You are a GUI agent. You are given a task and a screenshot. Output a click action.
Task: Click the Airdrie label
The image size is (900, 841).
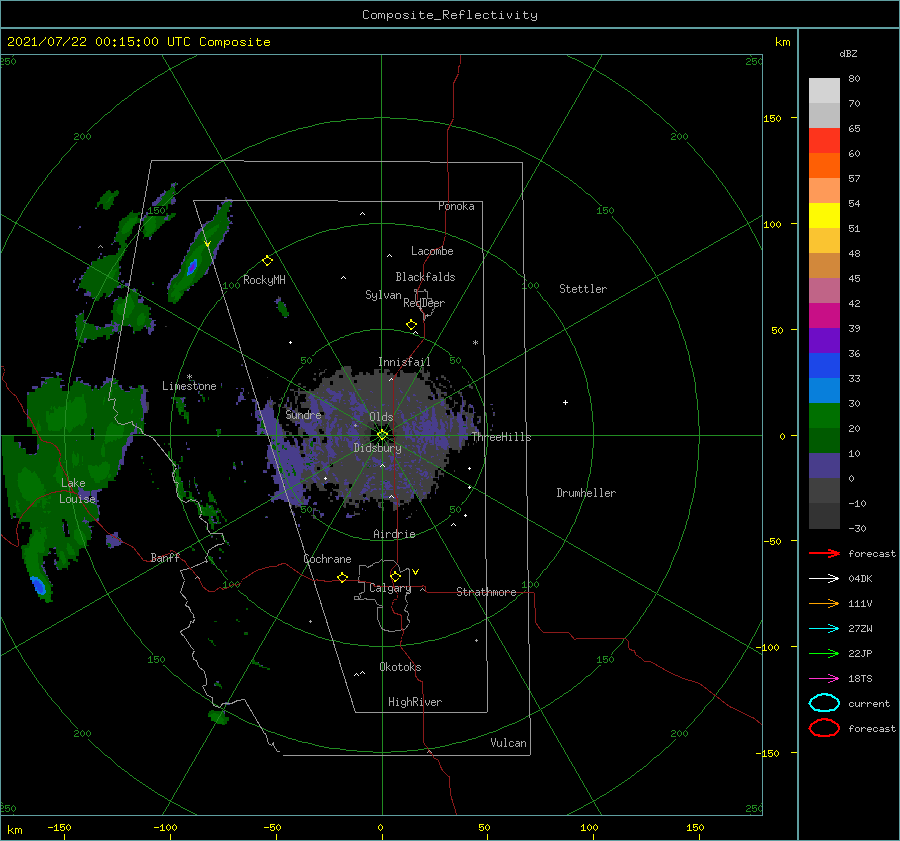coord(394,534)
